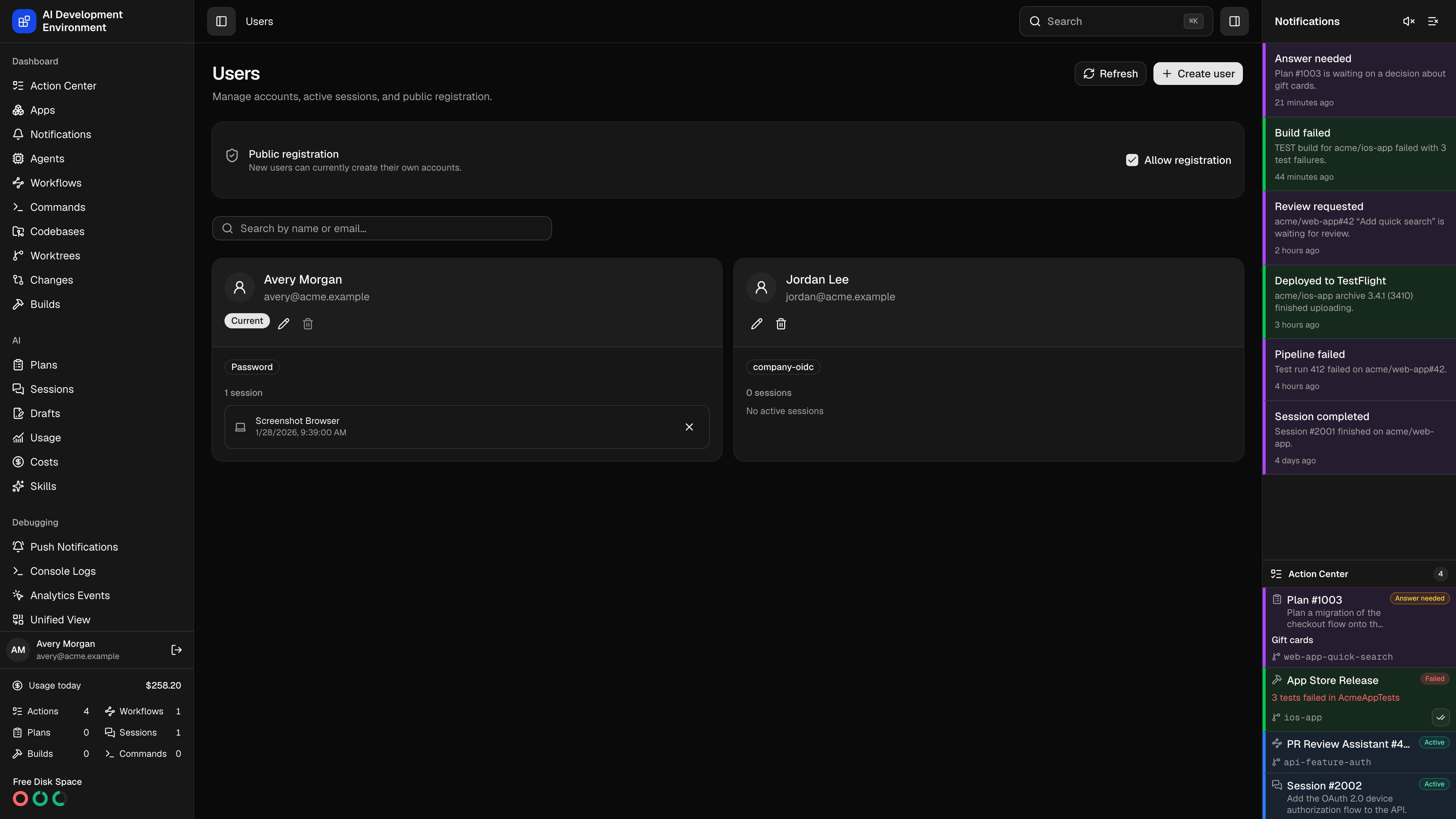This screenshot has width=1456, height=819.
Task: Open Codebases page
Action: tap(97, 232)
